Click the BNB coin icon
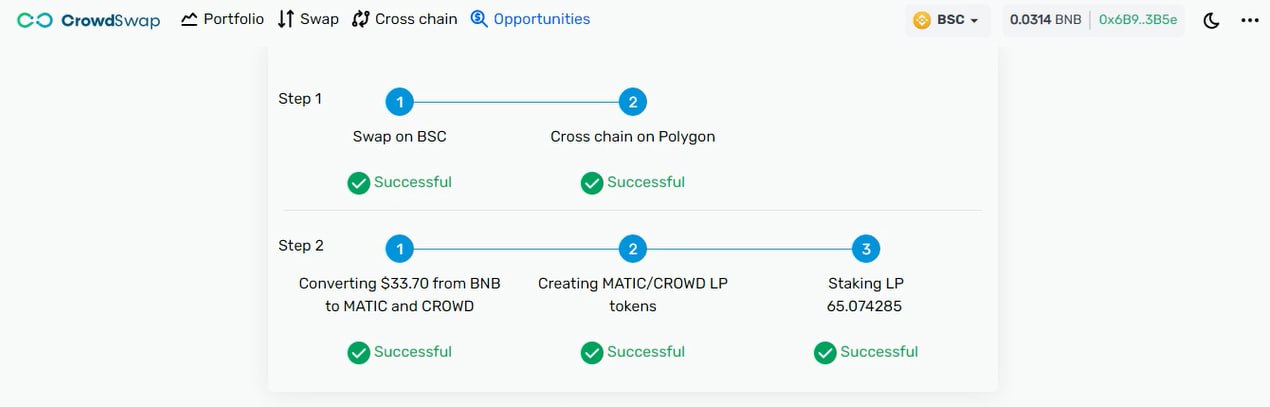The width and height of the screenshot is (1270, 407). [922, 20]
